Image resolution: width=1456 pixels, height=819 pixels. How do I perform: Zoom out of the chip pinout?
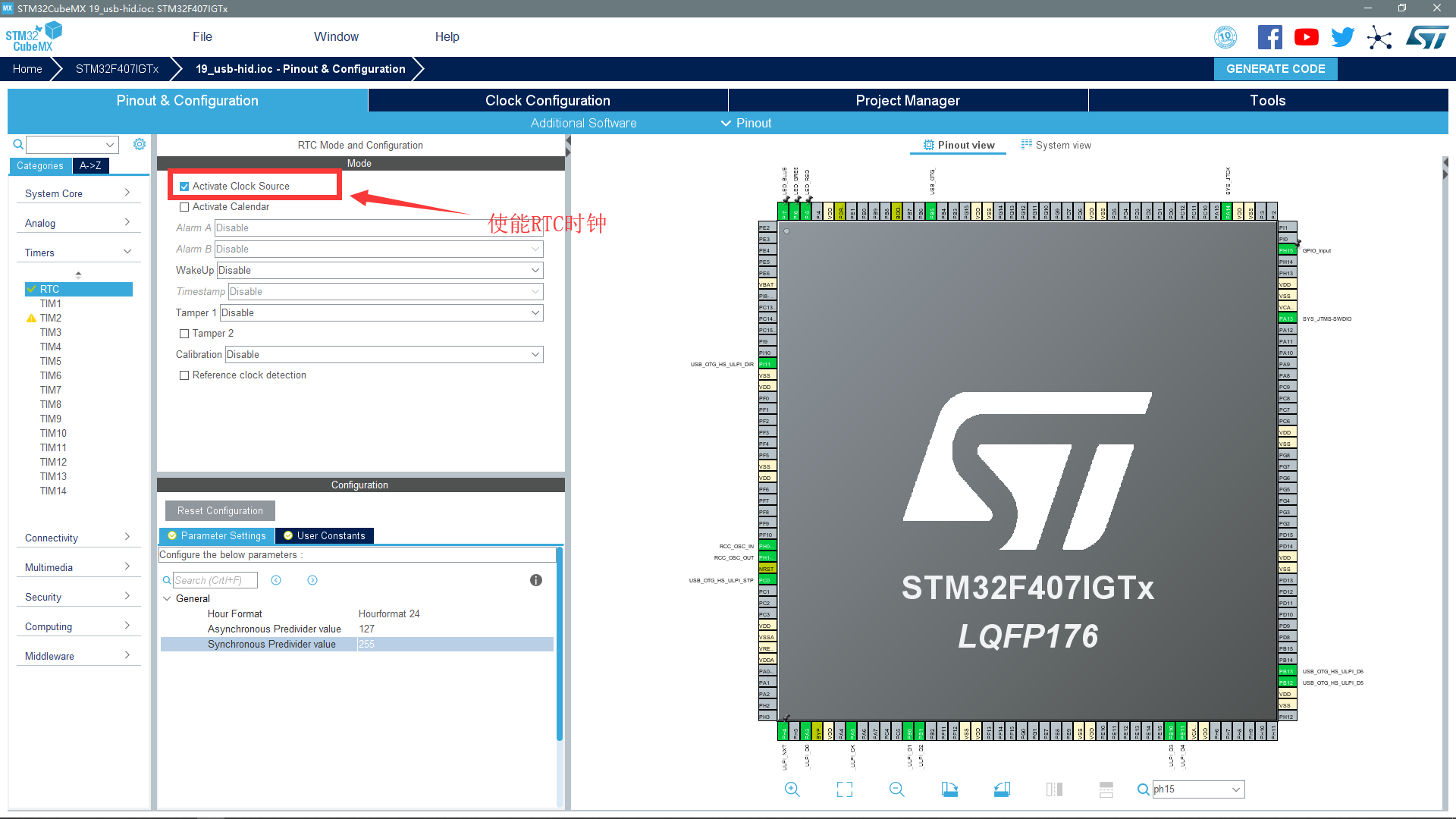[896, 789]
